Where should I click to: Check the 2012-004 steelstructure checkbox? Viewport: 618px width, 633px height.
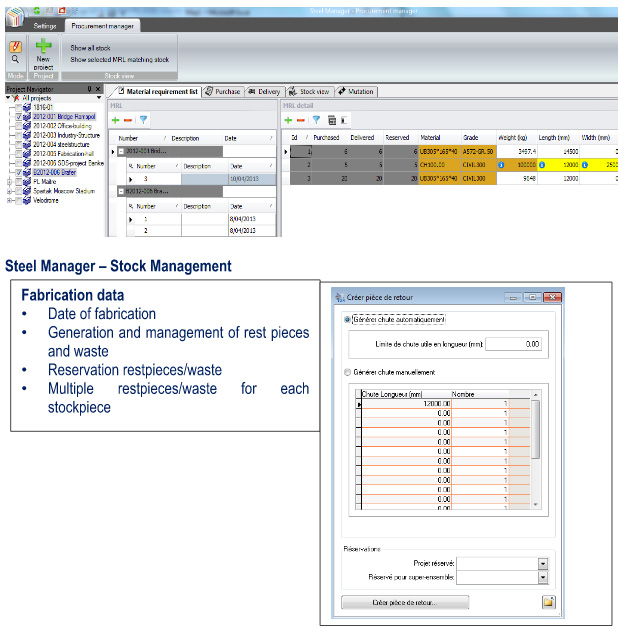click(19, 145)
